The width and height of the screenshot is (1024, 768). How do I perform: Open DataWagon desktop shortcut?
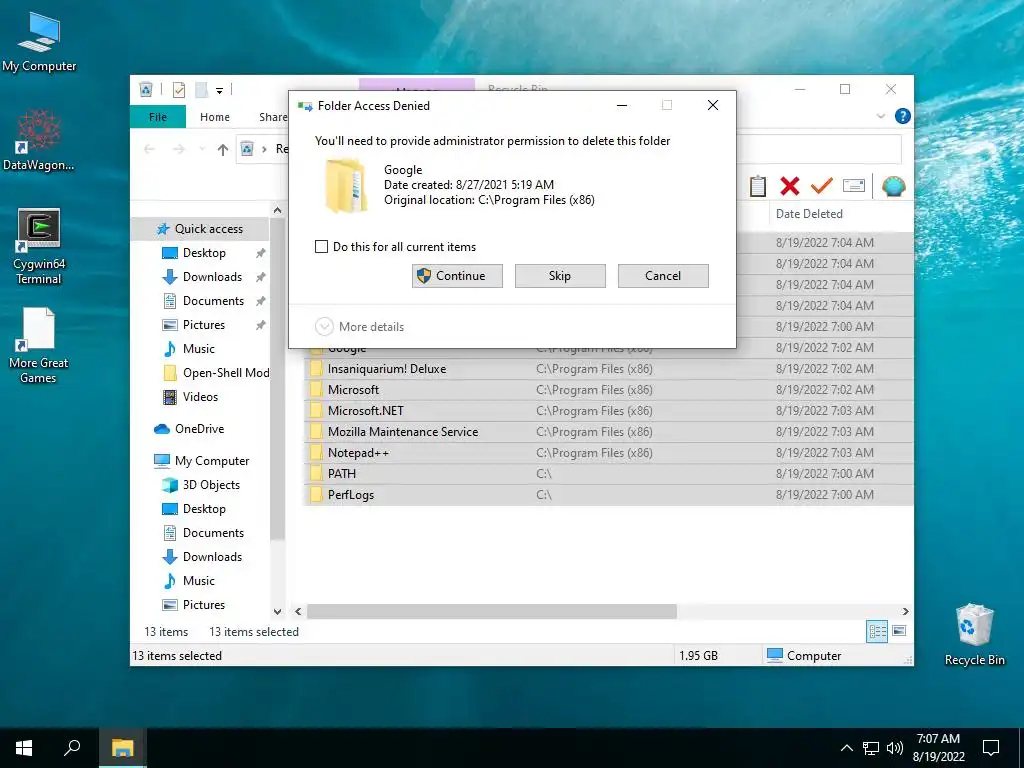pos(39,140)
